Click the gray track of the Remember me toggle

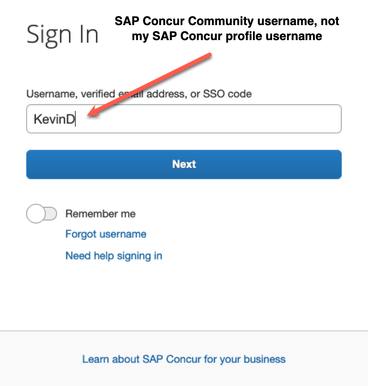tap(51, 214)
